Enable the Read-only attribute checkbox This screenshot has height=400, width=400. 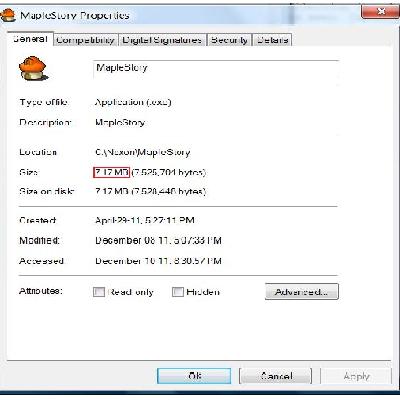(99, 292)
